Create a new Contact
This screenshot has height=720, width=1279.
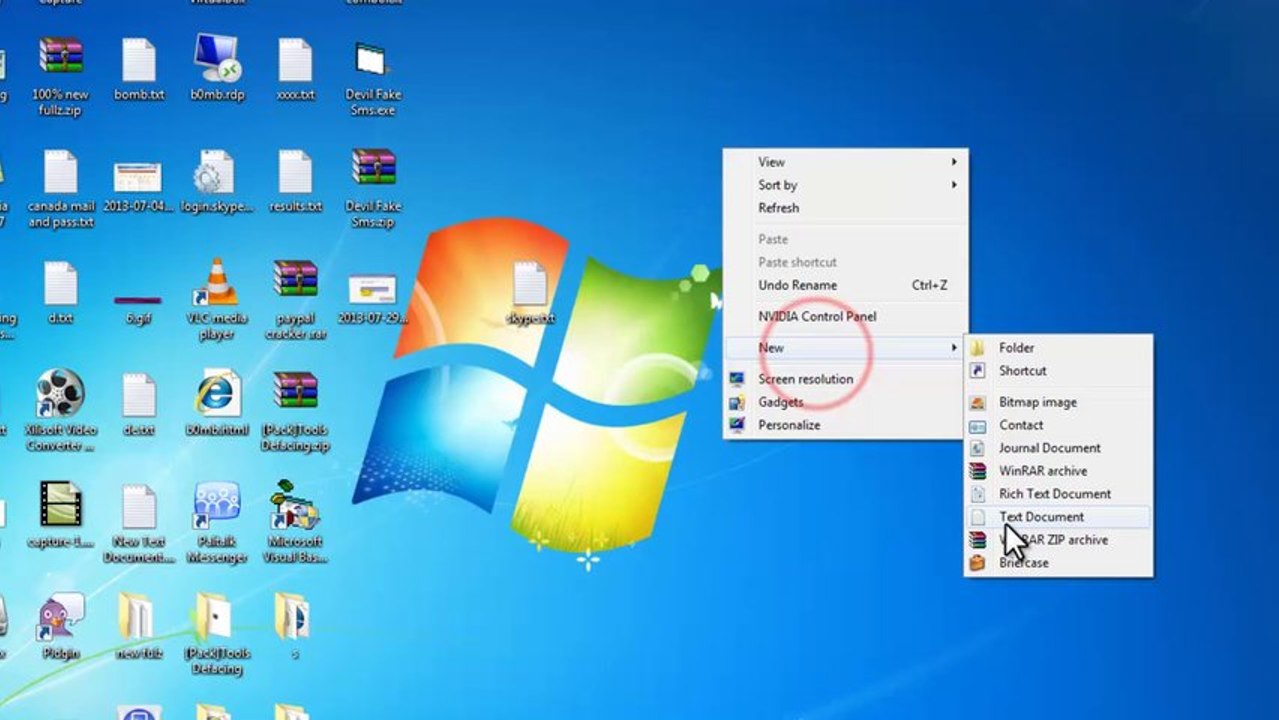pos(1058,425)
